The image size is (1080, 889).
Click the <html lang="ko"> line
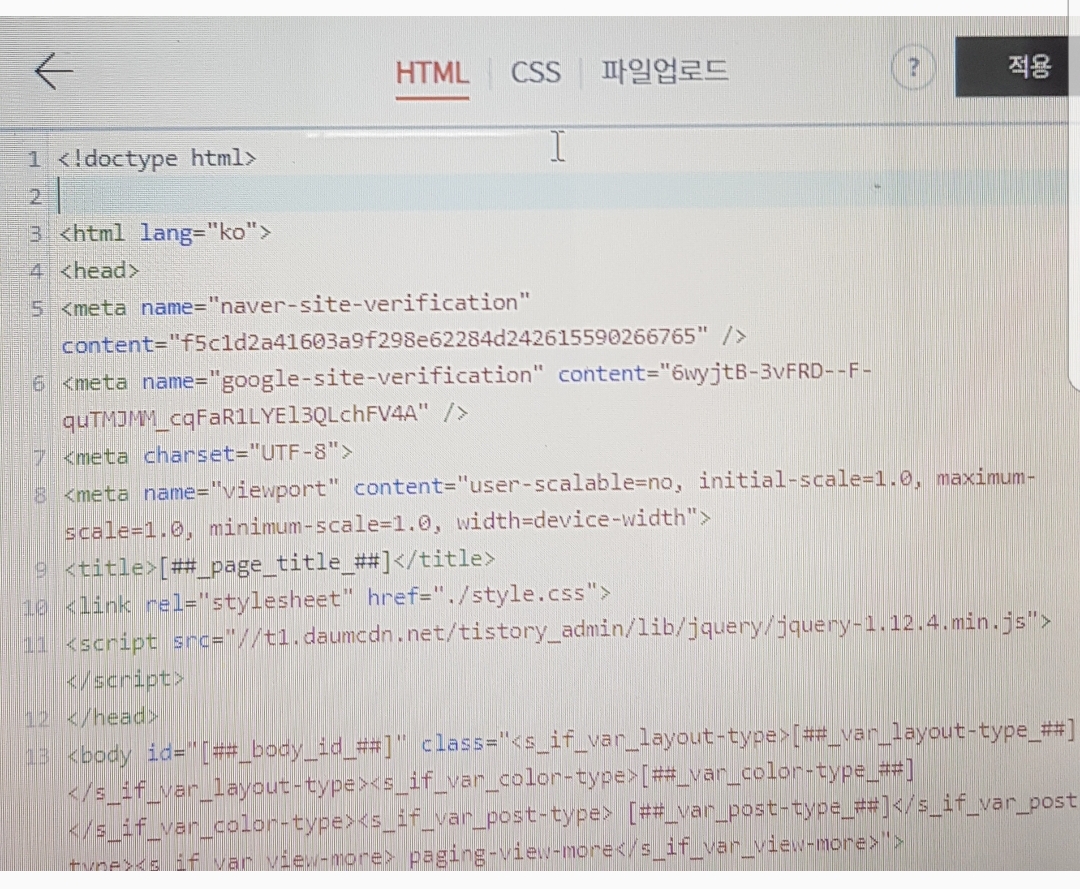(165, 233)
